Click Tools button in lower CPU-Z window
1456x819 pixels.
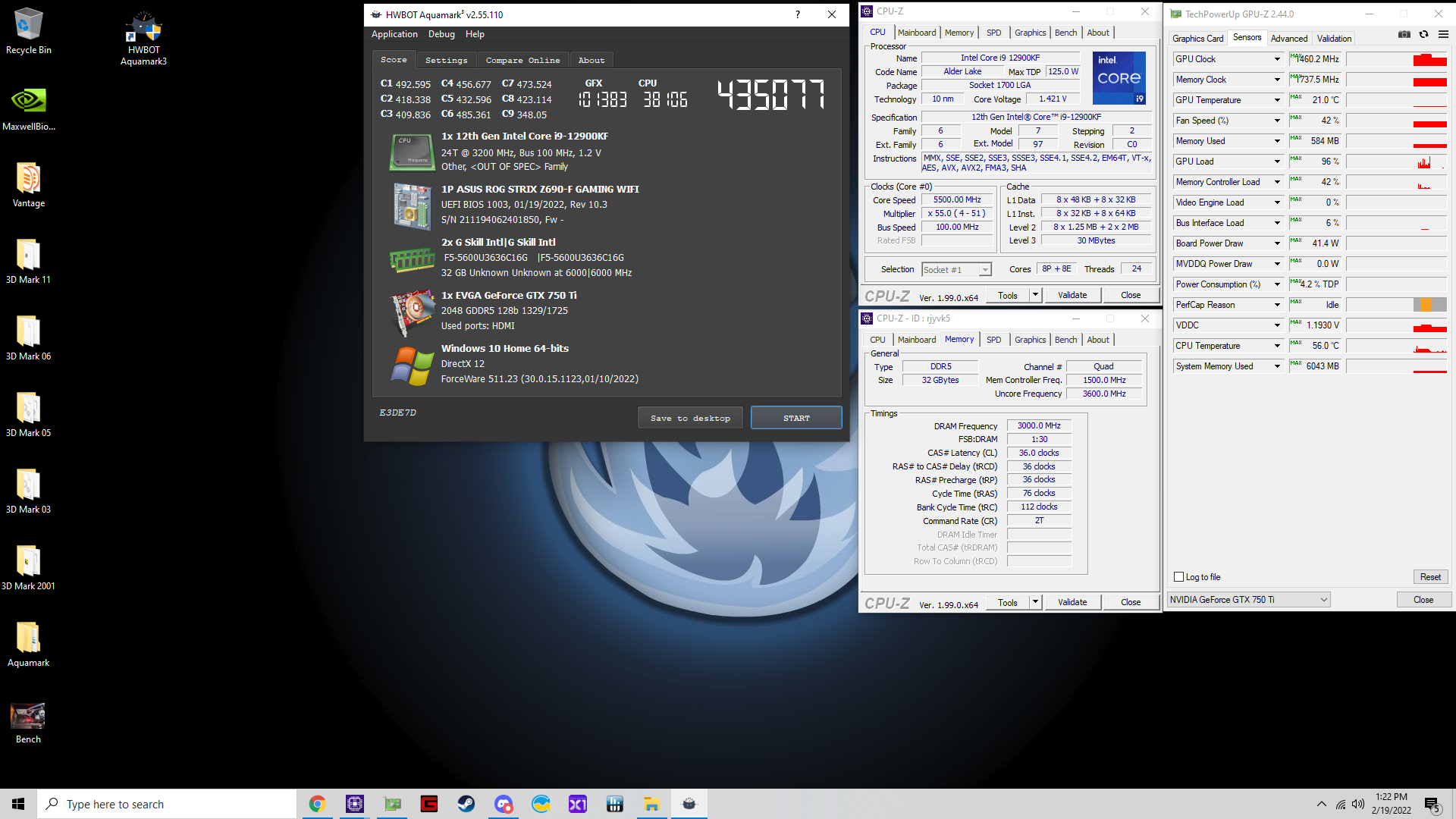click(x=1008, y=603)
